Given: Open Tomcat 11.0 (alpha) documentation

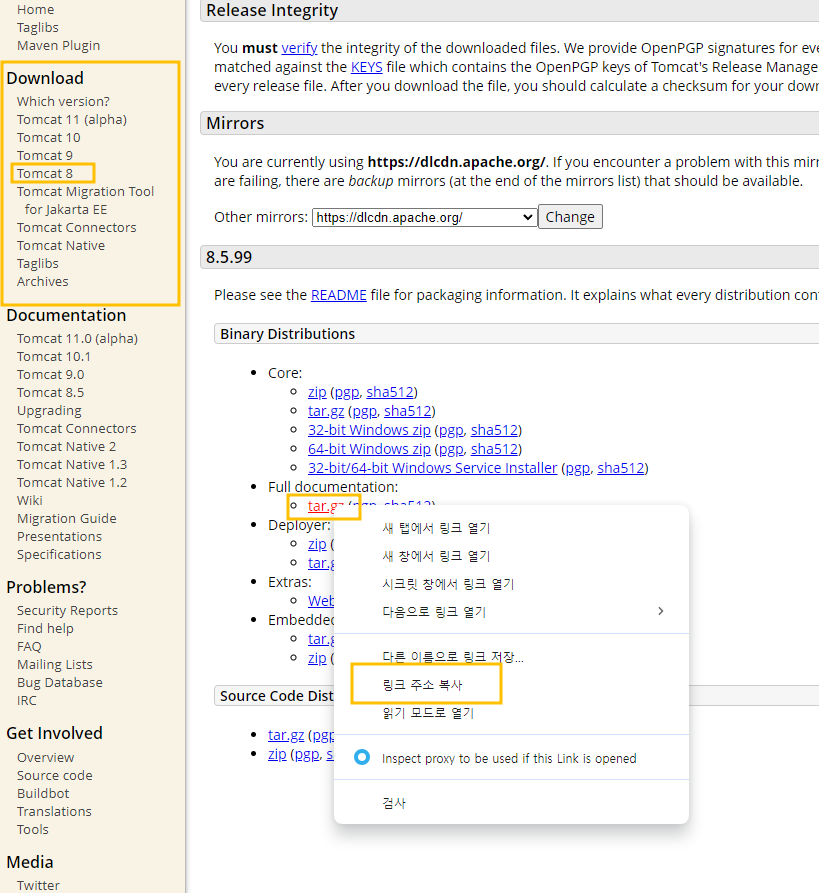Looking at the screenshot, I should pyautogui.click(x=77, y=338).
